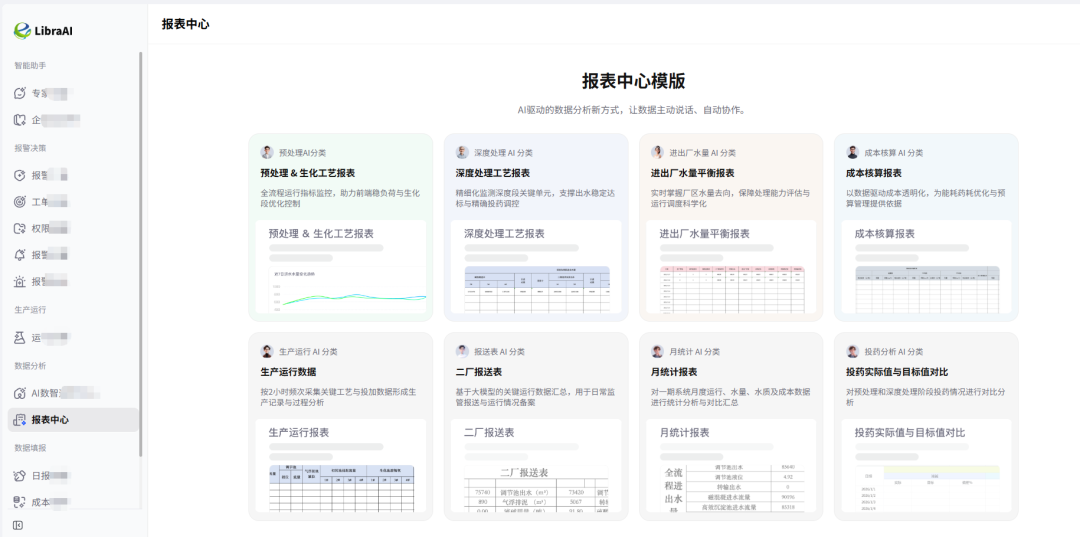Click the 深度处理 AI 分类 label

point(503,153)
